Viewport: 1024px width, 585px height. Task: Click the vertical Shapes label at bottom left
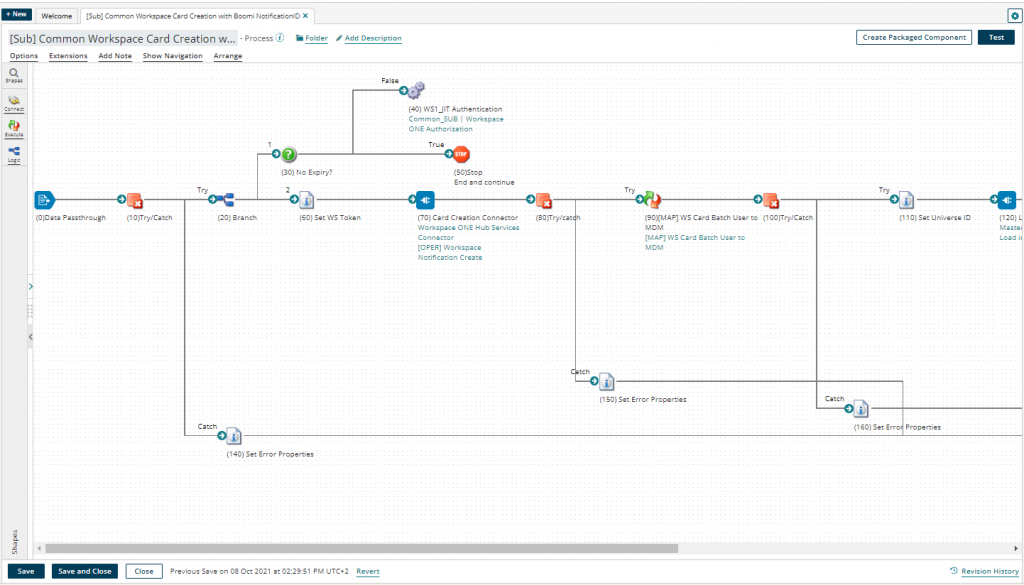14,541
